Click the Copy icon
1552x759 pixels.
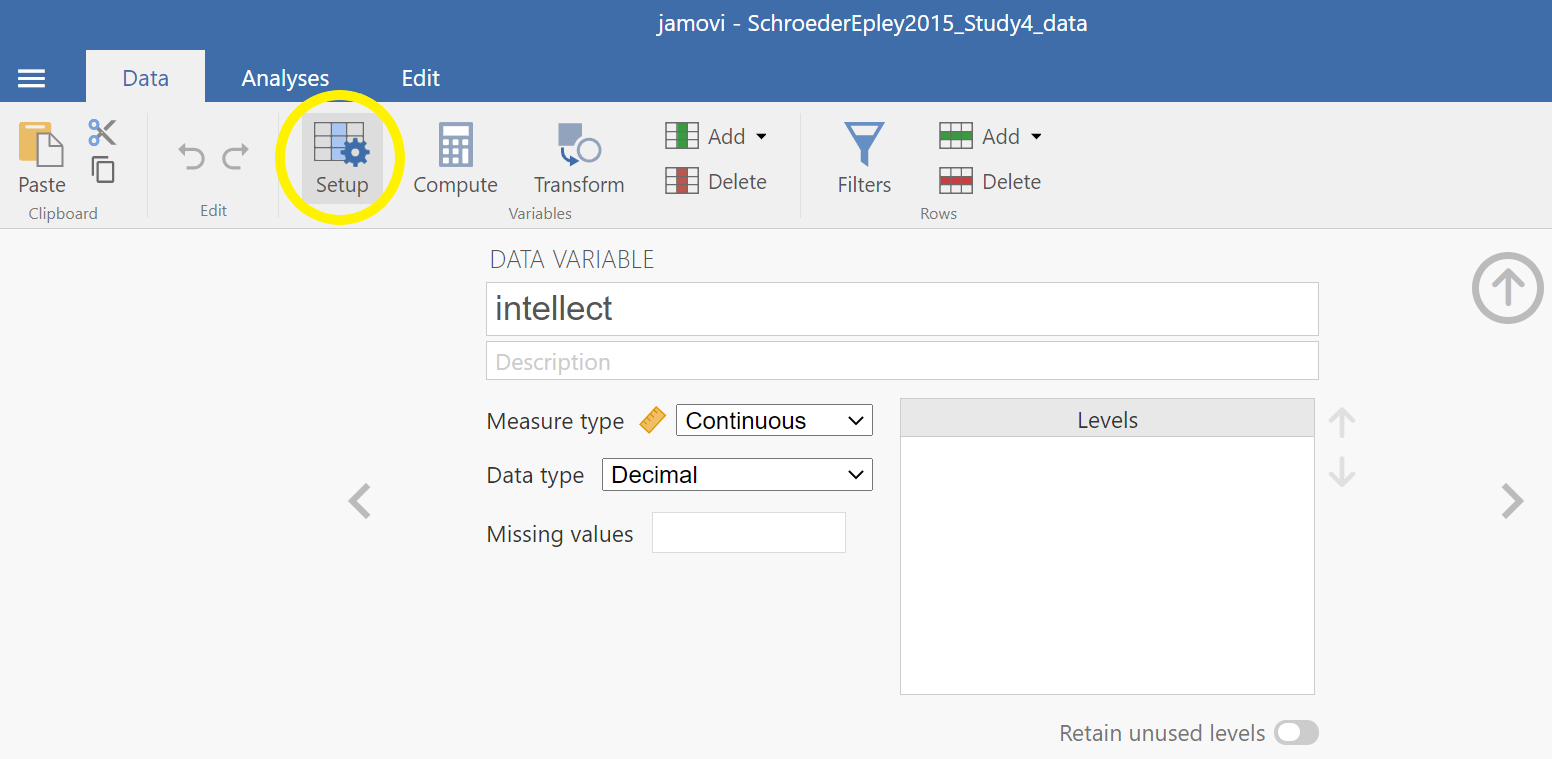click(x=103, y=169)
